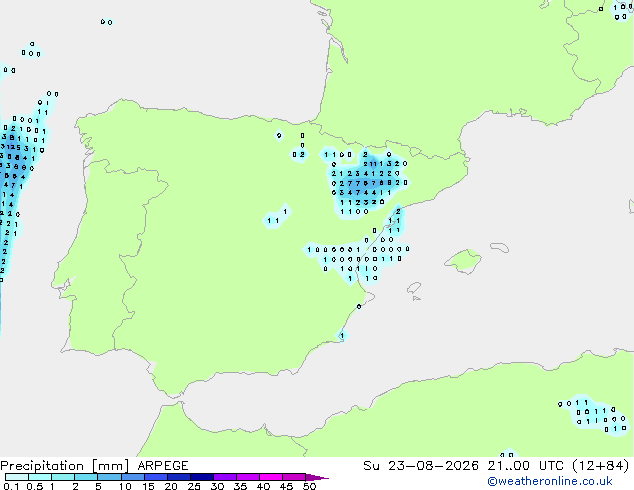Select the 'UTC' label in the timestamp

(551, 466)
